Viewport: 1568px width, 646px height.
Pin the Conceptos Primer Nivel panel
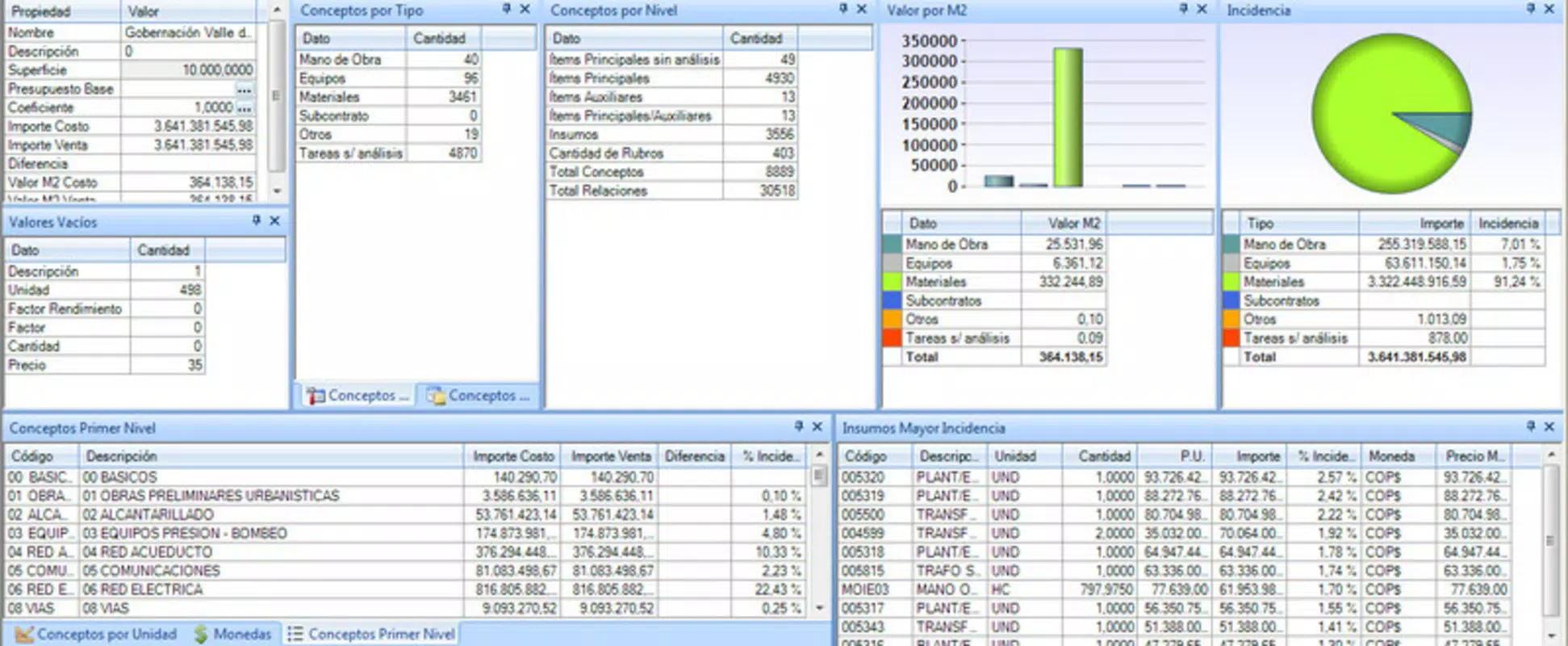point(798,426)
